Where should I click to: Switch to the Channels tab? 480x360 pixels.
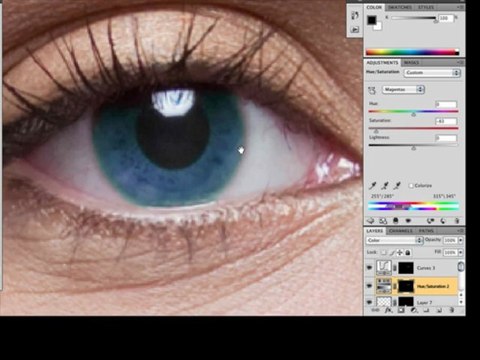coord(401,231)
